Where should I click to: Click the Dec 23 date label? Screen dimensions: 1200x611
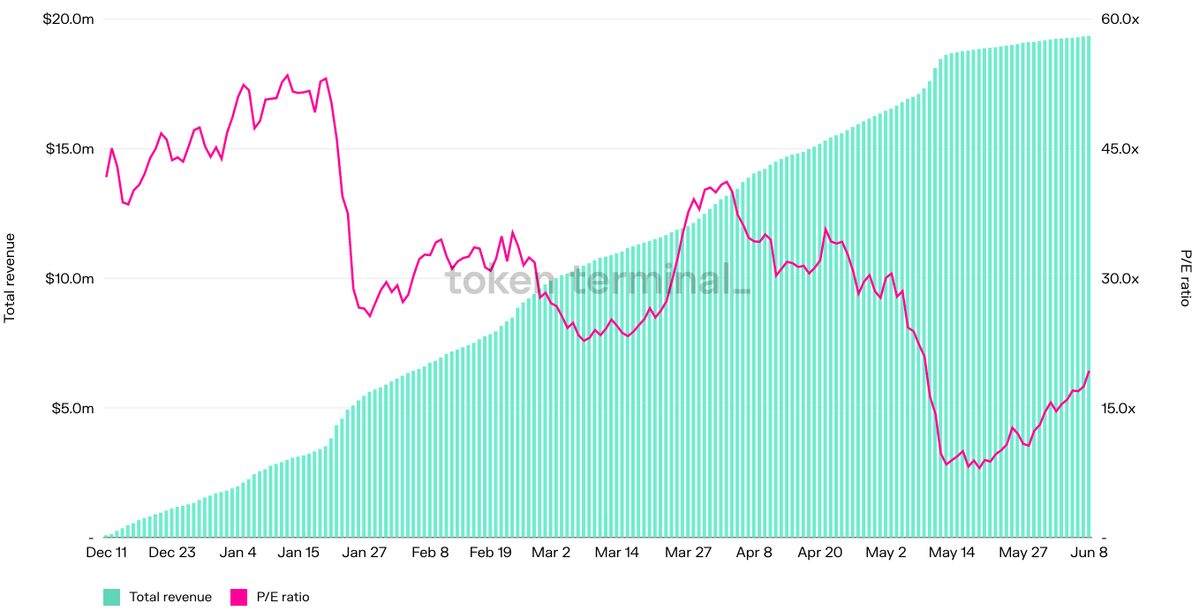pos(173,552)
